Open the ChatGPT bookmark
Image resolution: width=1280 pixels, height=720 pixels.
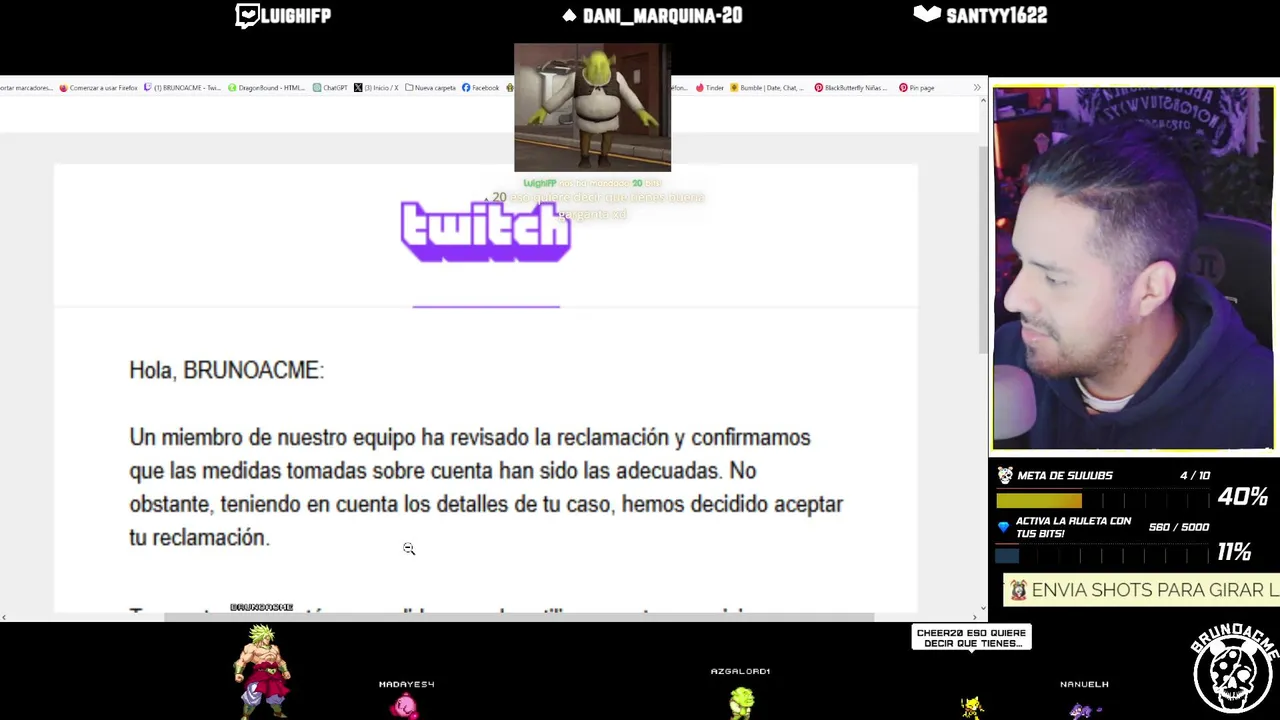(330, 88)
